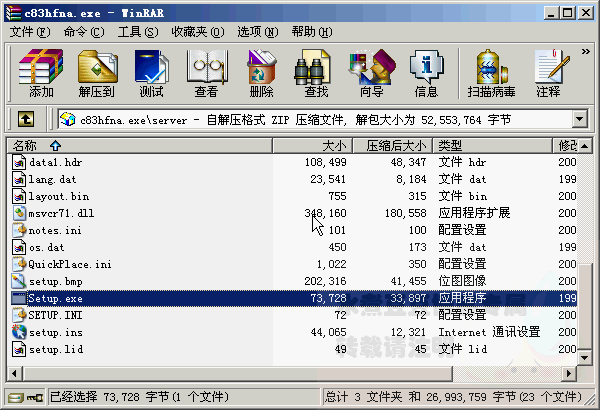Click the 添加 (Add) toolbar icon

tap(41, 73)
